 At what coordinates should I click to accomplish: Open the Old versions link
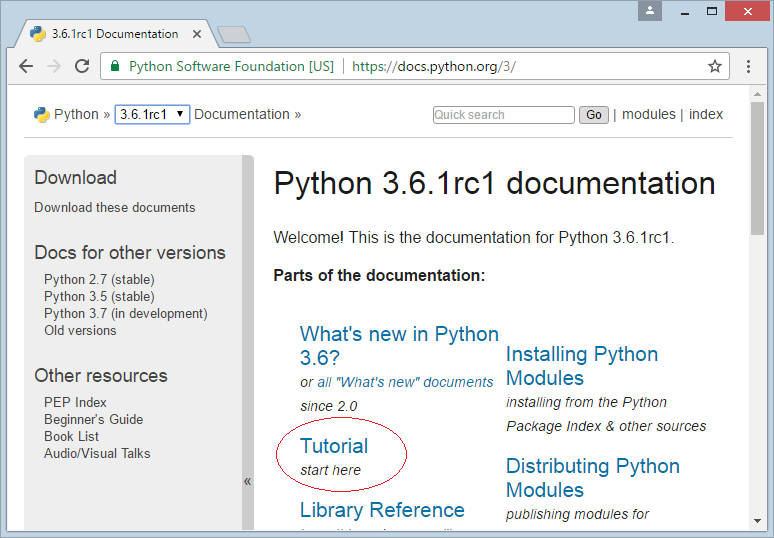[x=80, y=331]
